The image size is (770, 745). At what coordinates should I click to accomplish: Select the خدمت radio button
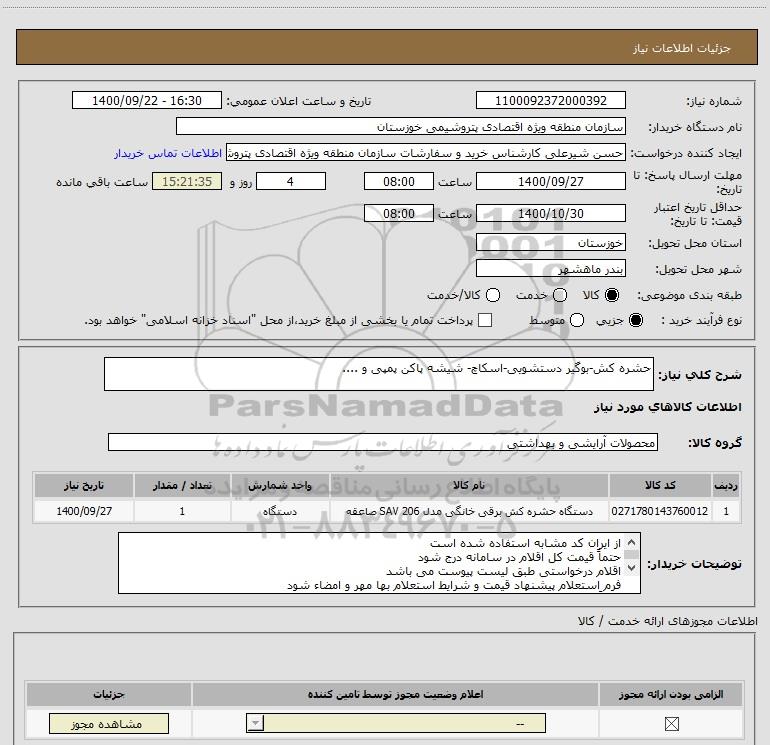point(560,295)
